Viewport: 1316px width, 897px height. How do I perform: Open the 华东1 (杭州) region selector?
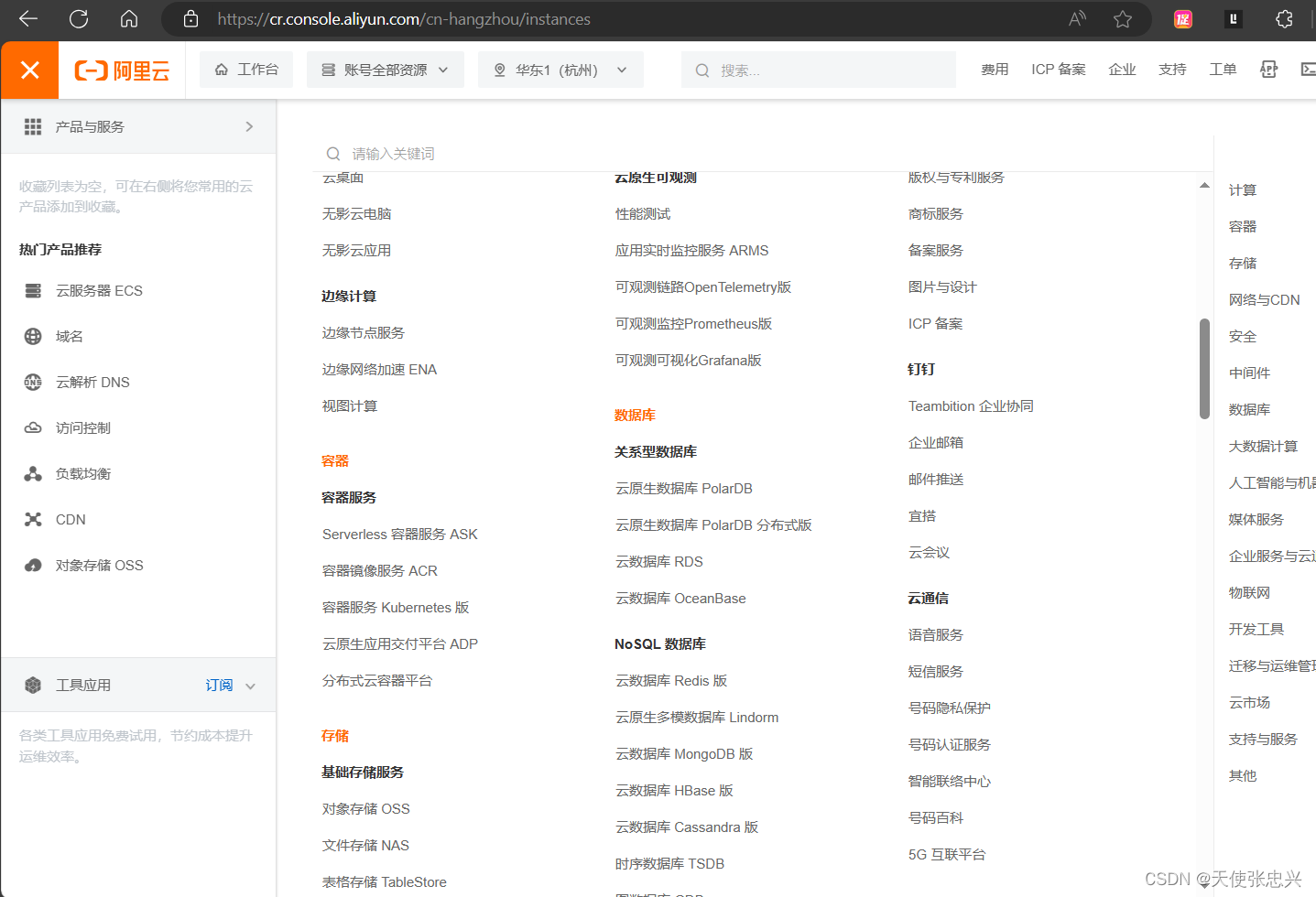[x=558, y=69]
